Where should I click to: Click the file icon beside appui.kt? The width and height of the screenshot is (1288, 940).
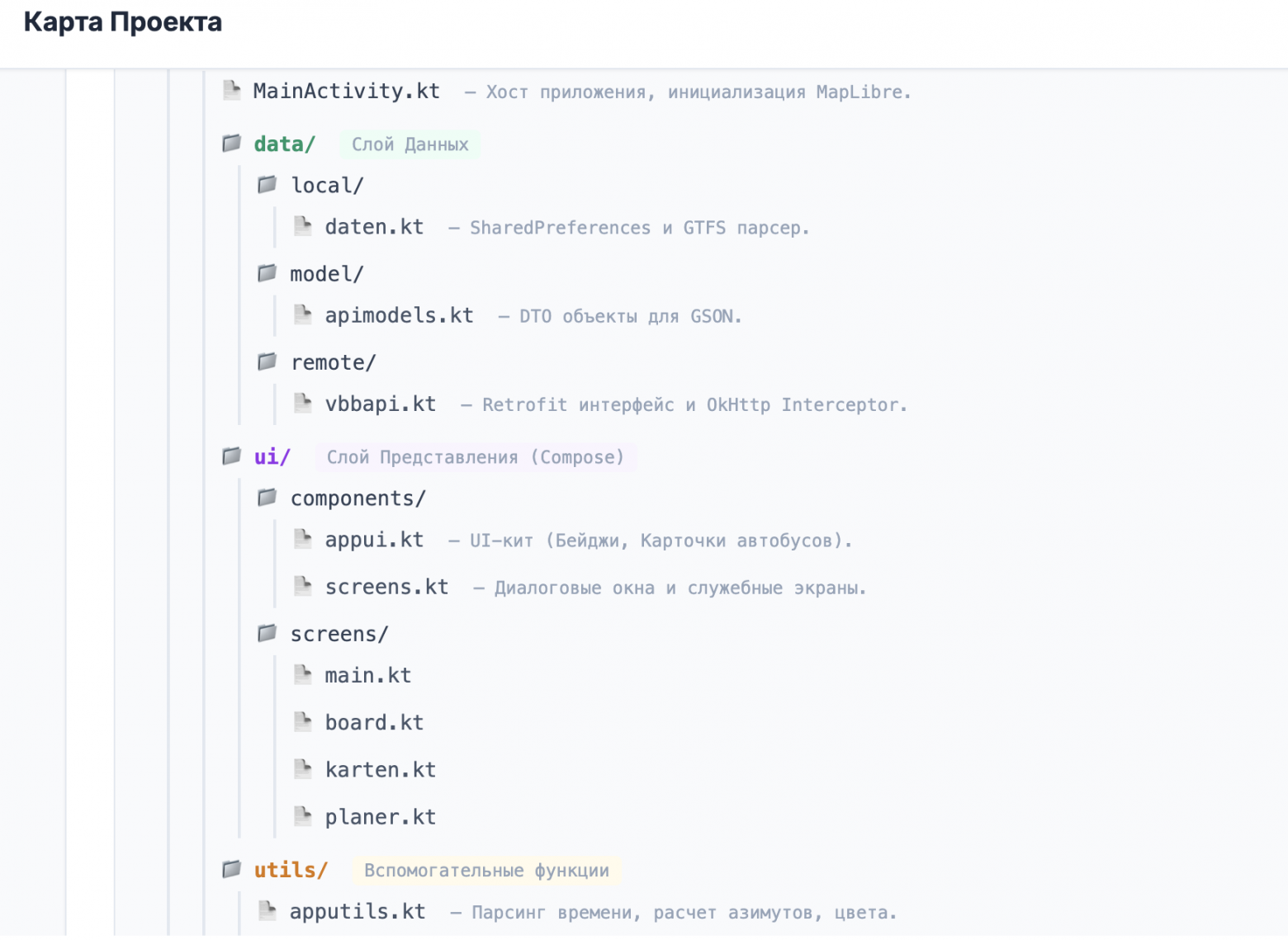coord(303,540)
